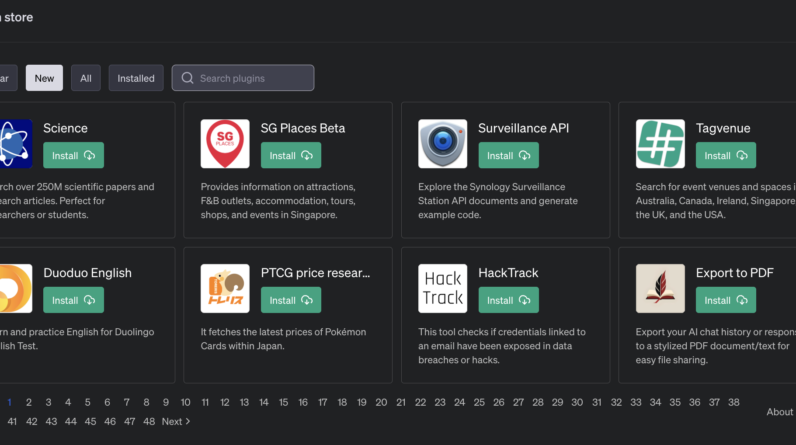796x445 pixels.
Task: Install the Tagvenue plugin
Action: pos(726,155)
